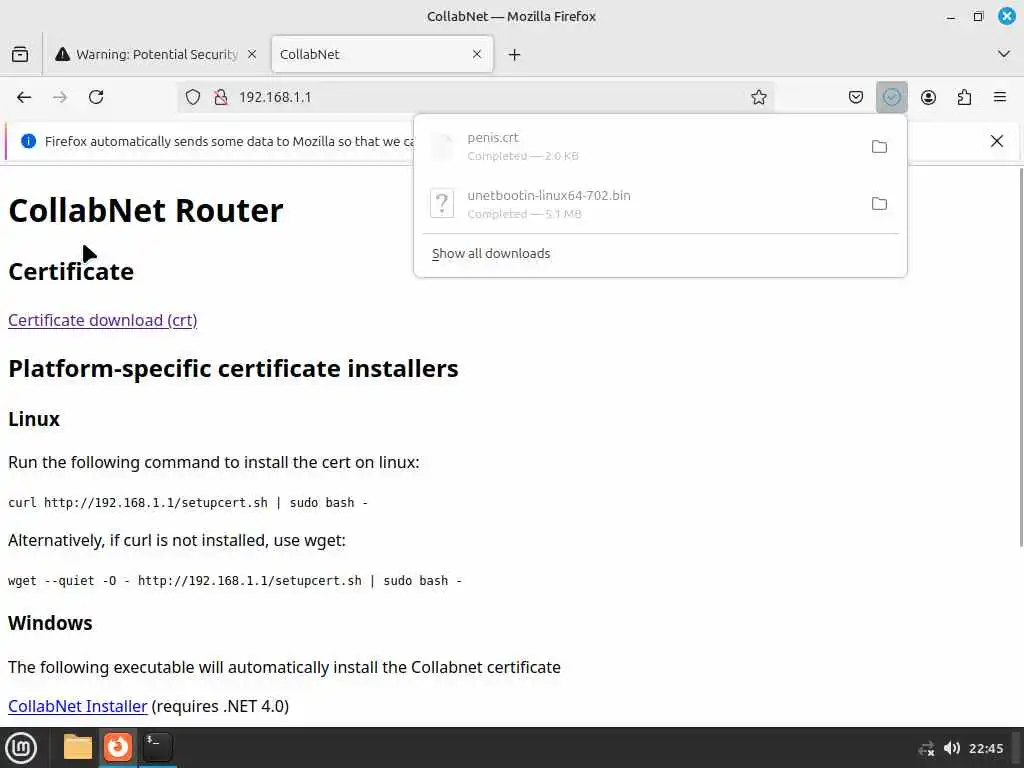Click the Platform-specific certificate installers heading
1024x768 pixels.
coord(233,368)
